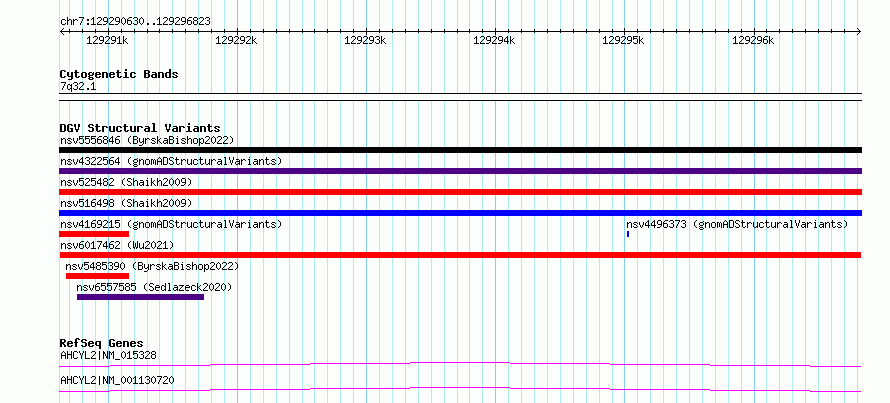The height and width of the screenshot is (403, 890).
Task: Click the red nsv6017462 variant bar
Action: [460, 255]
